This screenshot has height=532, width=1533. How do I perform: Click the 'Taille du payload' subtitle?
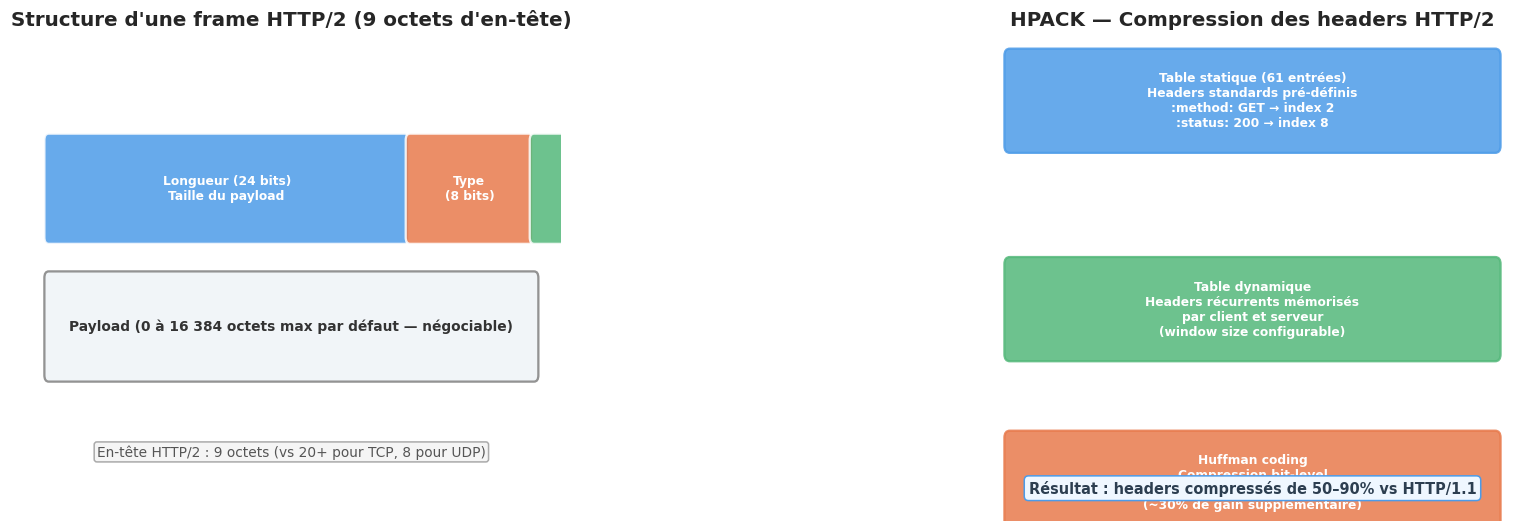pos(226,196)
